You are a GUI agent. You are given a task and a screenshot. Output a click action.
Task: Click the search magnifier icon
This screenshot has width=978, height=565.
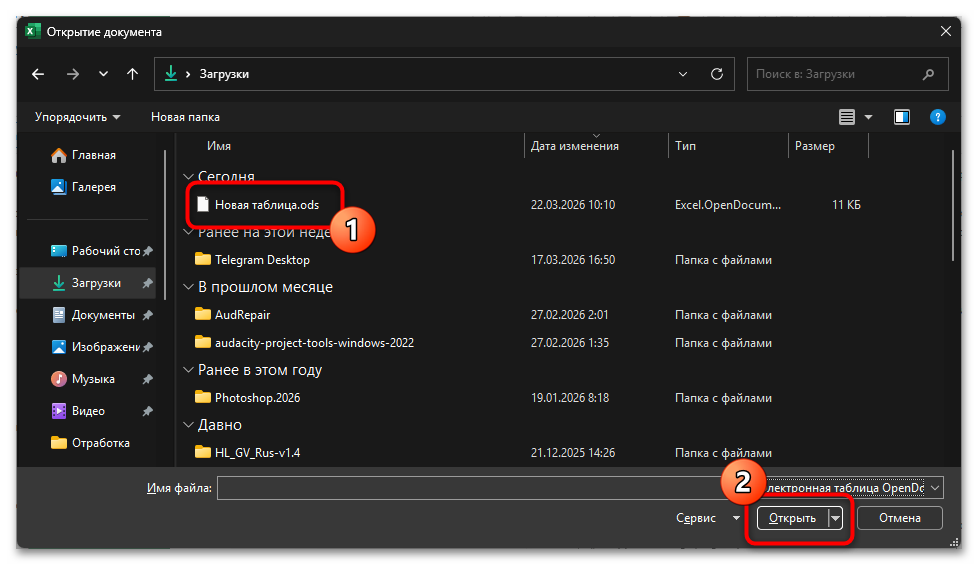929,74
